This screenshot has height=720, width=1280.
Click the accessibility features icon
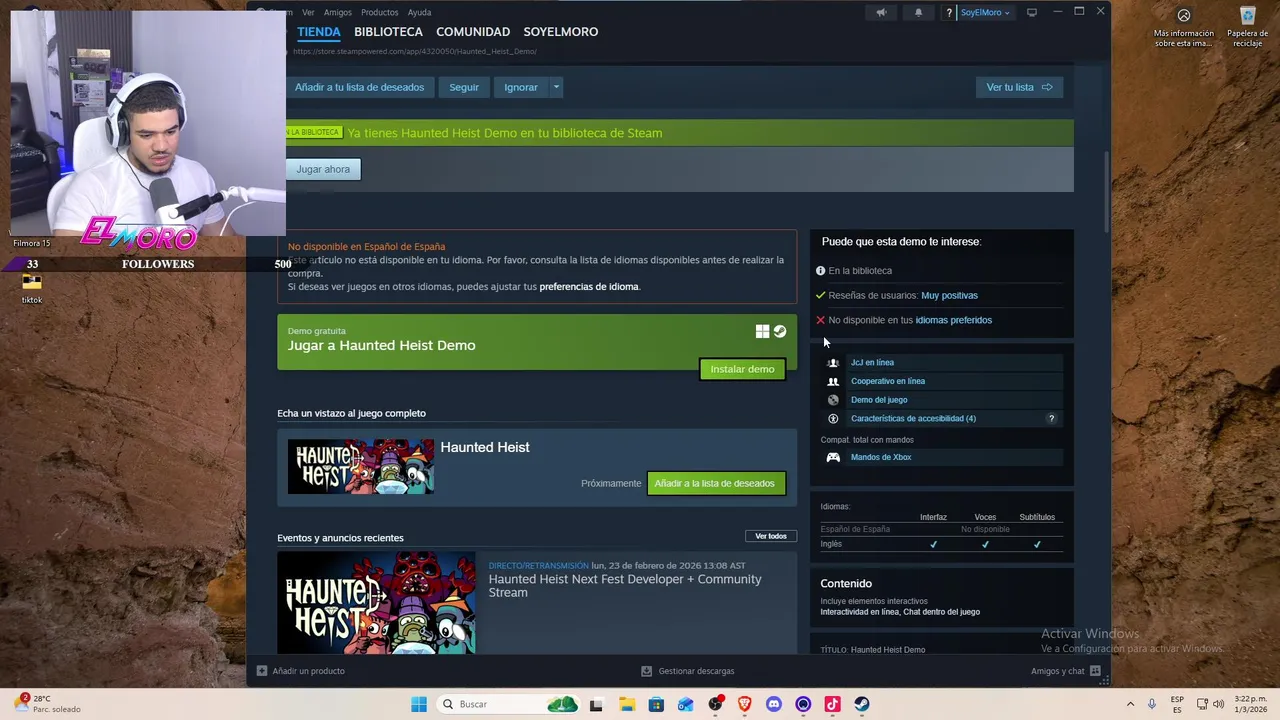pos(833,419)
